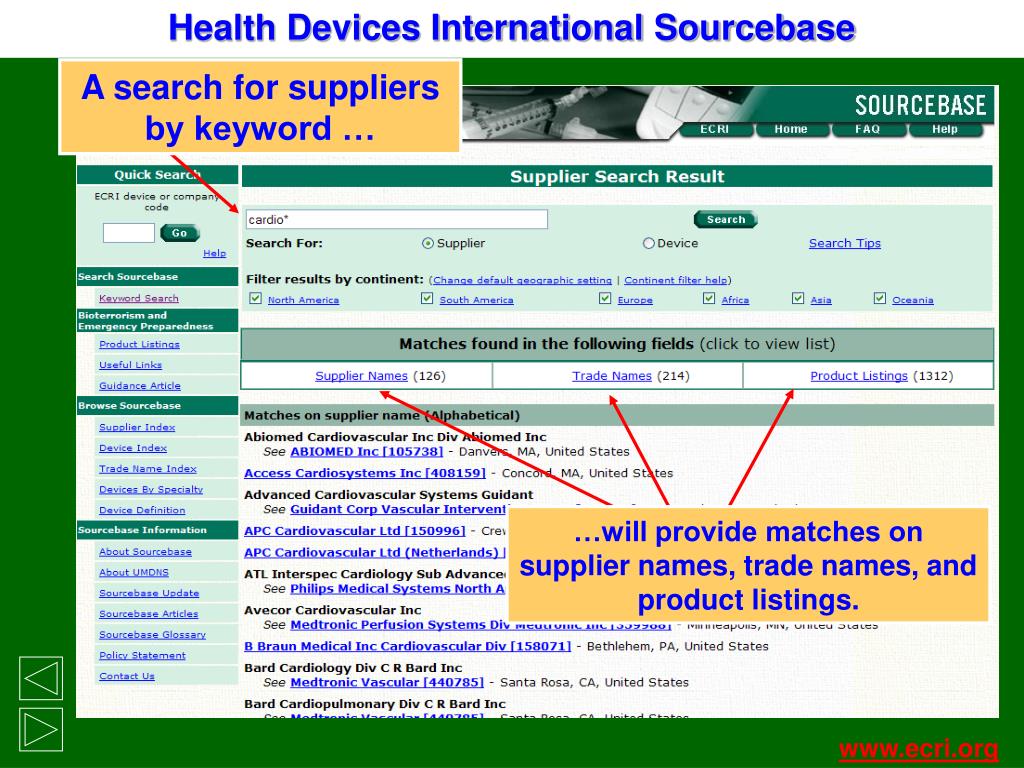Select the Supplier radio button
Viewport: 1024px width, 768px height.
(428, 243)
